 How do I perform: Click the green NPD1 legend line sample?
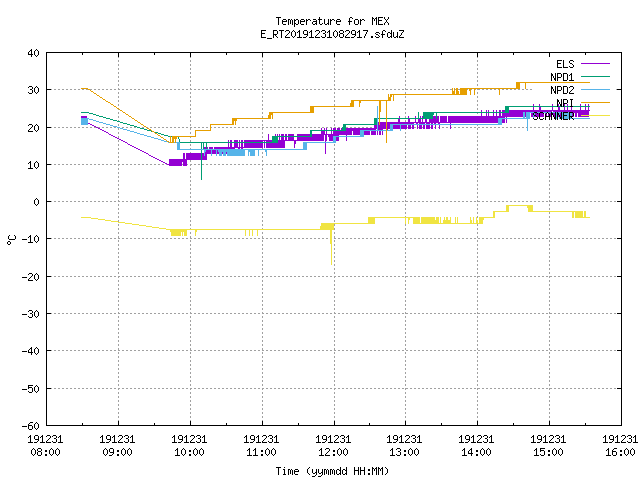pos(595,76)
